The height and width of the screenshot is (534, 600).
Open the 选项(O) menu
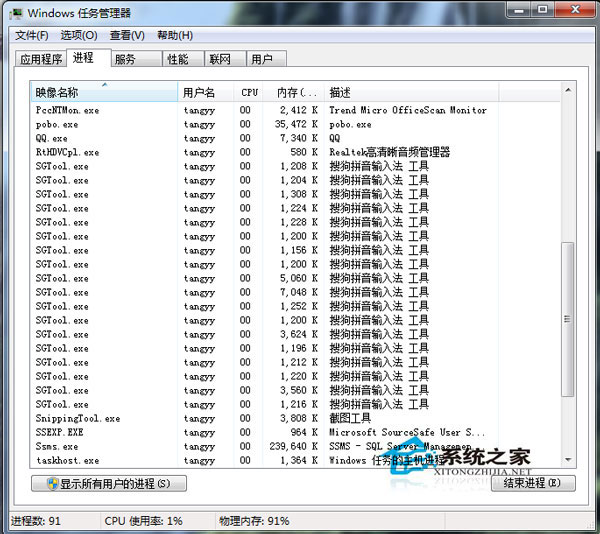(x=79, y=36)
